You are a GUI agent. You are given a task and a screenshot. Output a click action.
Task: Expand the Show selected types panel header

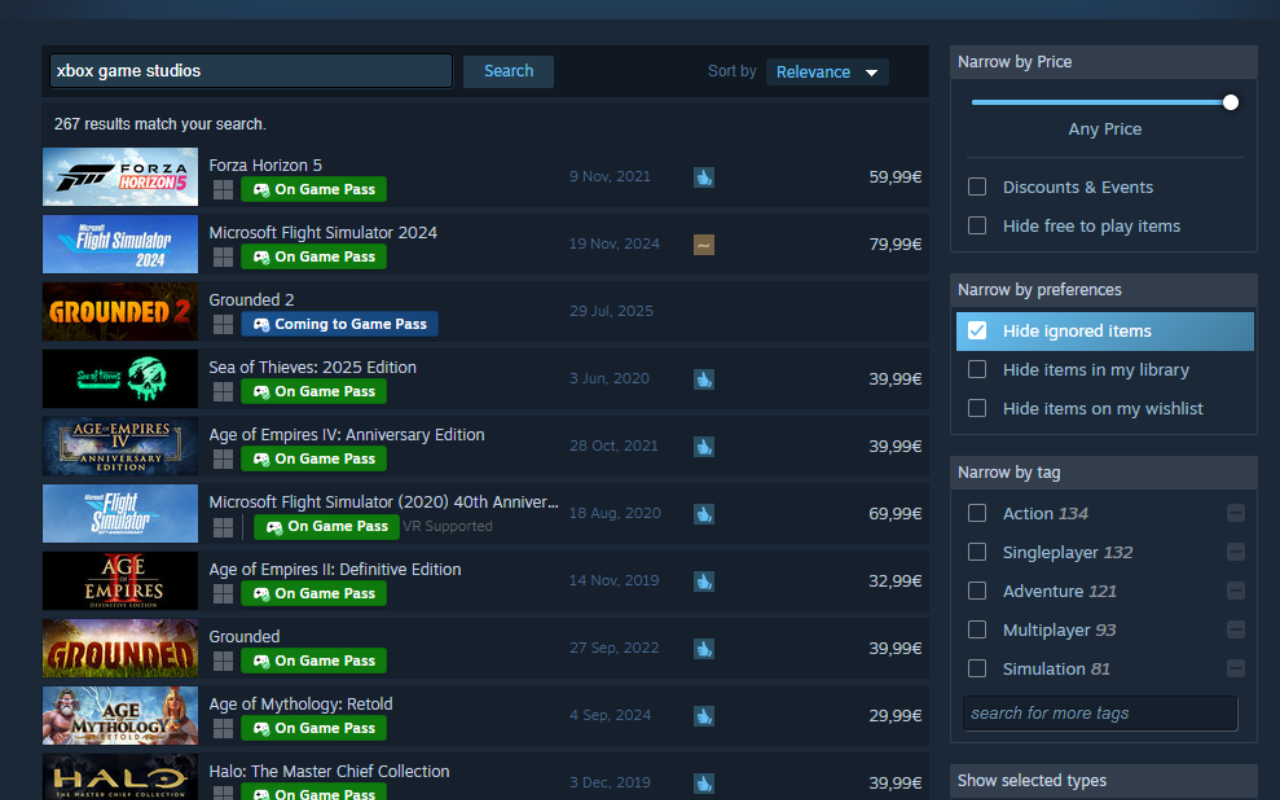click(x=1103, y=781)
